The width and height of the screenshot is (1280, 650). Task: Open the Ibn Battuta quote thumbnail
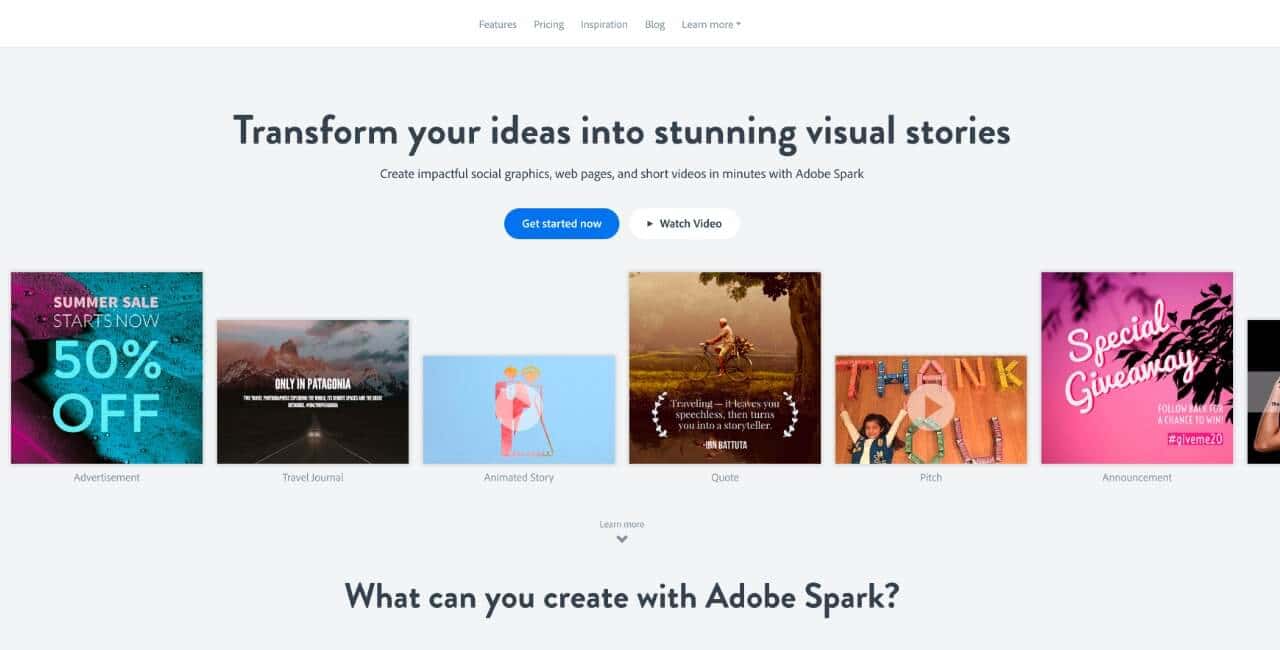click(725, 368)
